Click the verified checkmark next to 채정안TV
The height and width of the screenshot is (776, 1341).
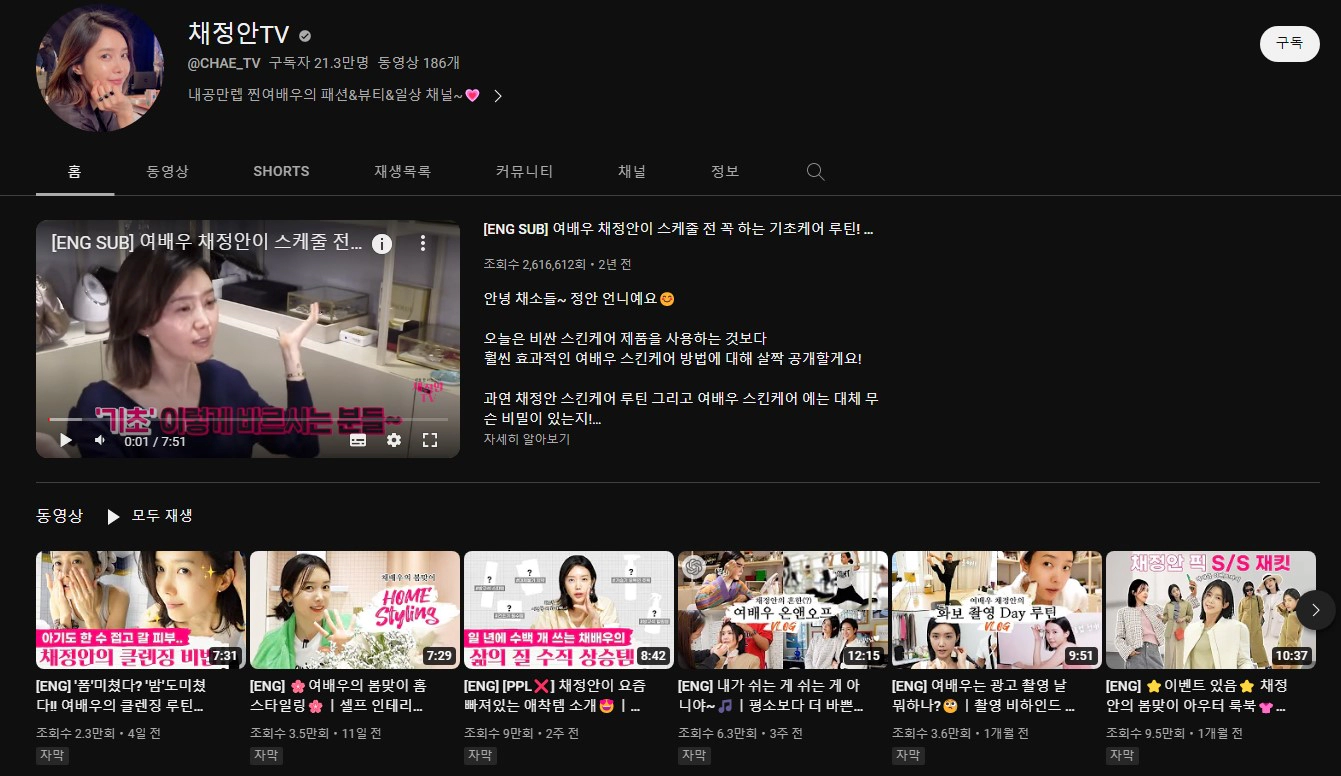click(x=303, y=33)
